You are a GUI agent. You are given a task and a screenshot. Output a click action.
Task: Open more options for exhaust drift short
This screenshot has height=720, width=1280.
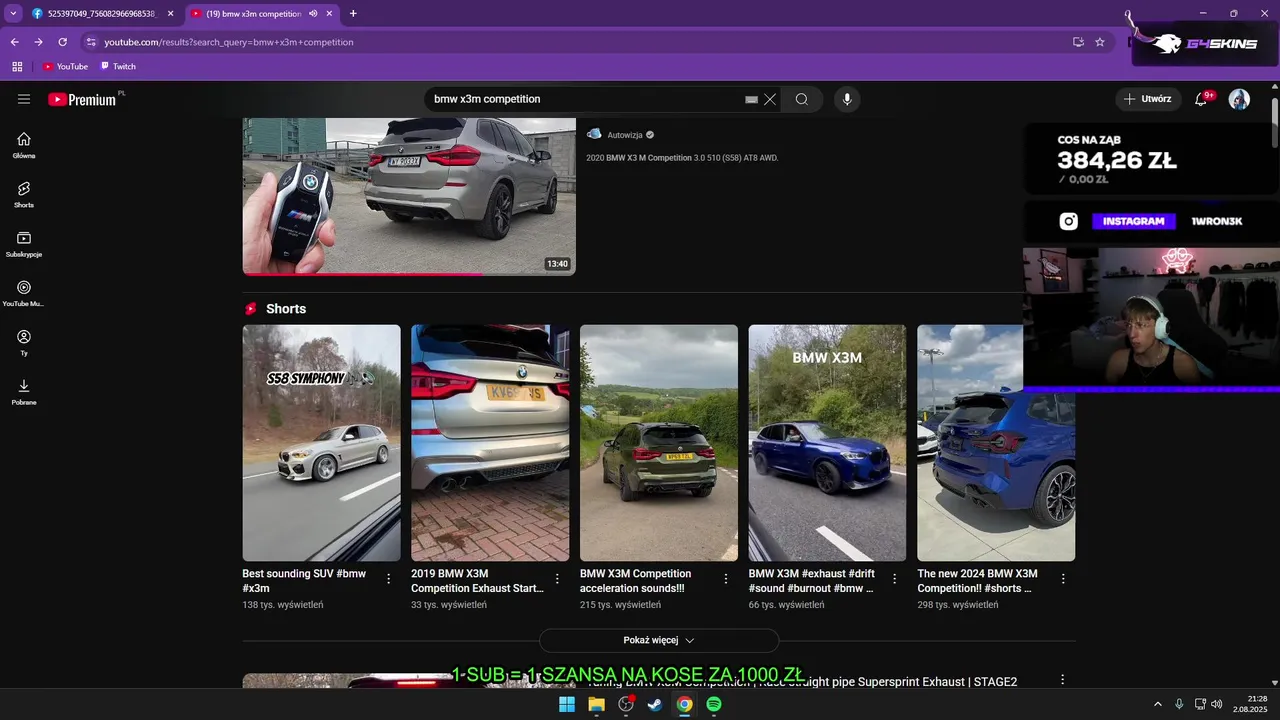point(895,579)
